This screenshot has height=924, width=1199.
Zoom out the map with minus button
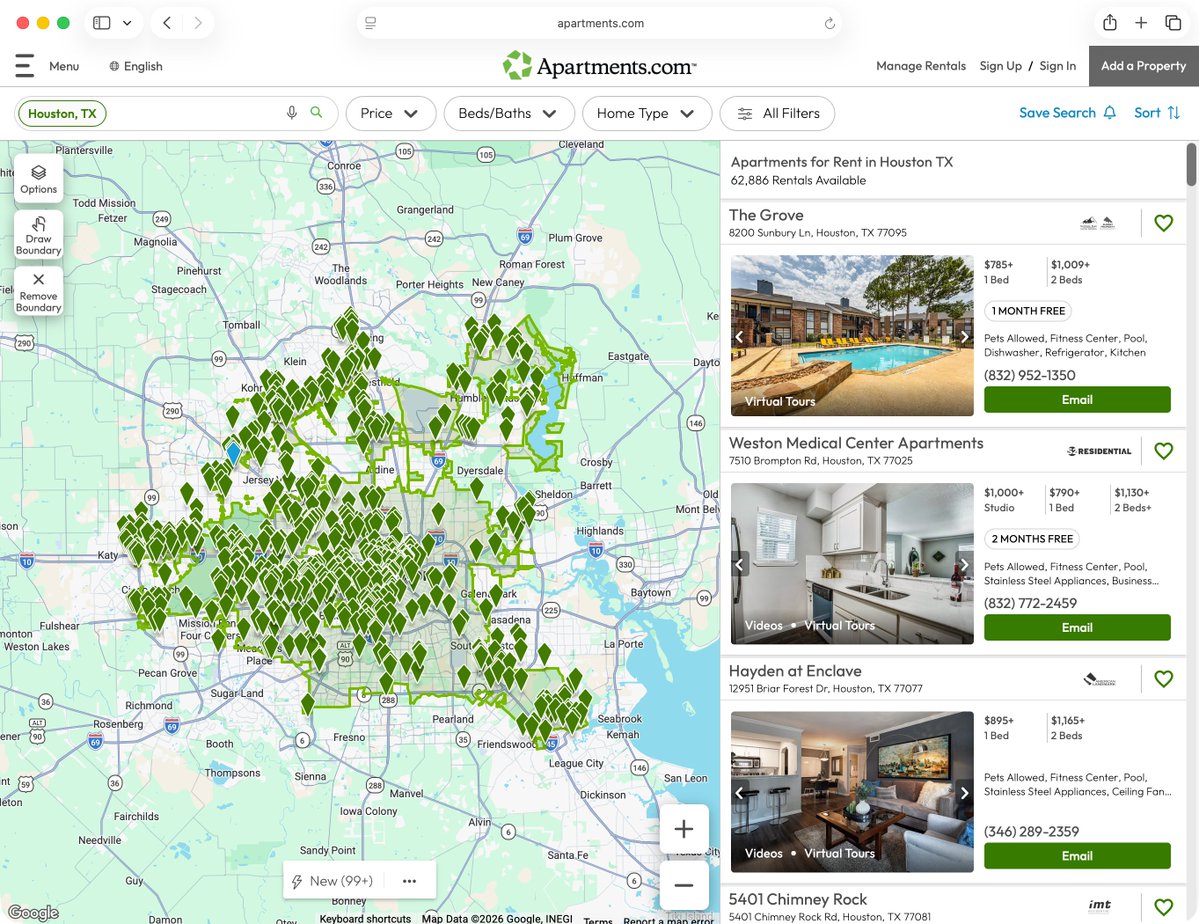click(684, 885)
